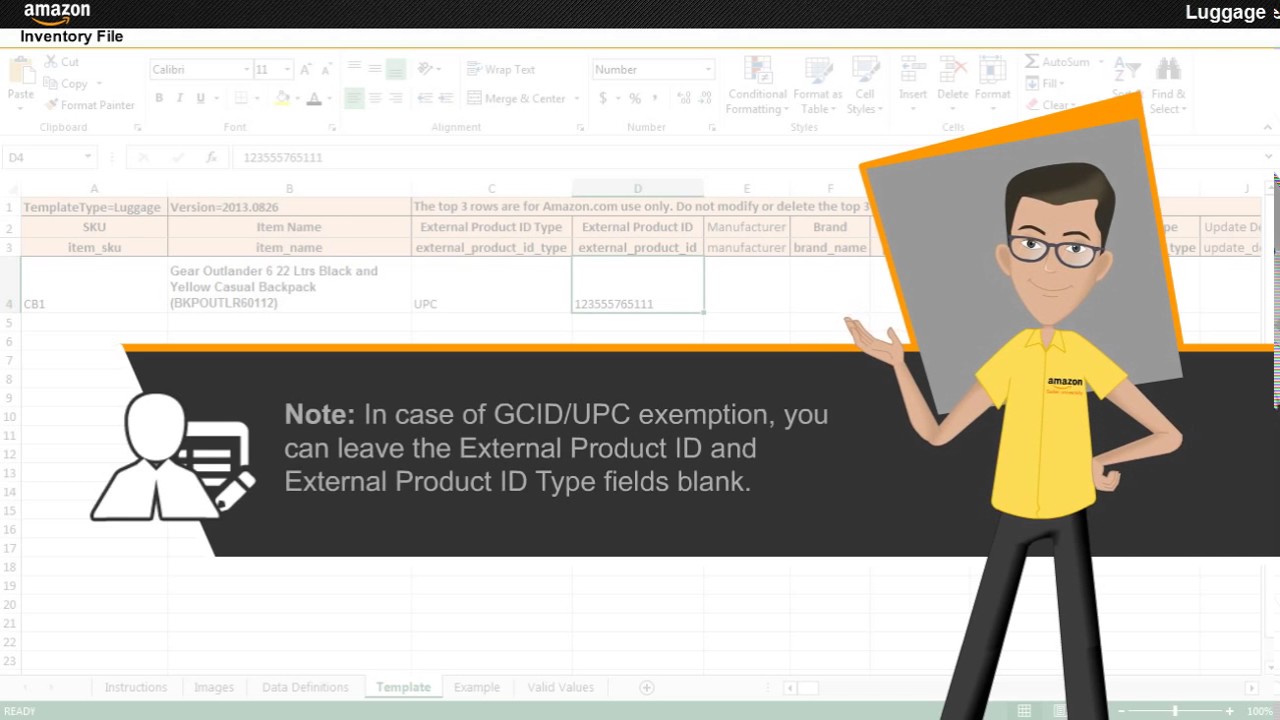Screen dimensions: 1280x720
Task: Apply cell borders using the borders icon
Action: click(x=241, y=98)
